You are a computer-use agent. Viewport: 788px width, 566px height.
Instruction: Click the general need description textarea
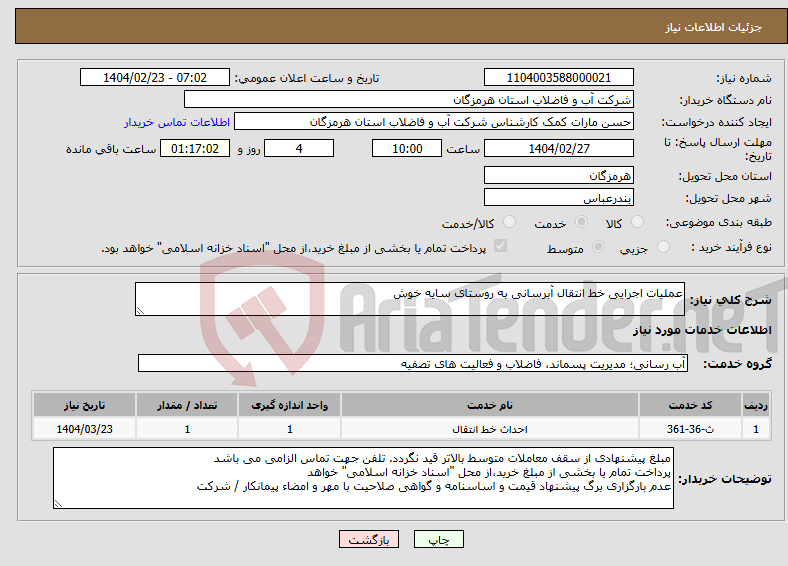410,299
